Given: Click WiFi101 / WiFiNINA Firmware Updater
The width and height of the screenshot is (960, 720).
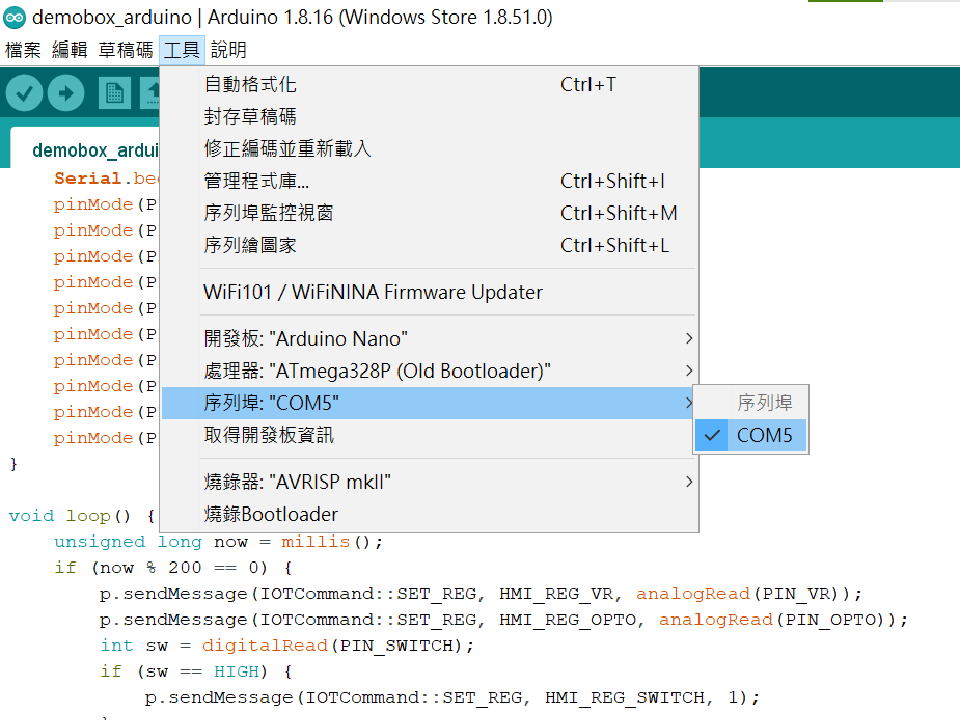Looking at the screenshot, I should tap(373, 293).
